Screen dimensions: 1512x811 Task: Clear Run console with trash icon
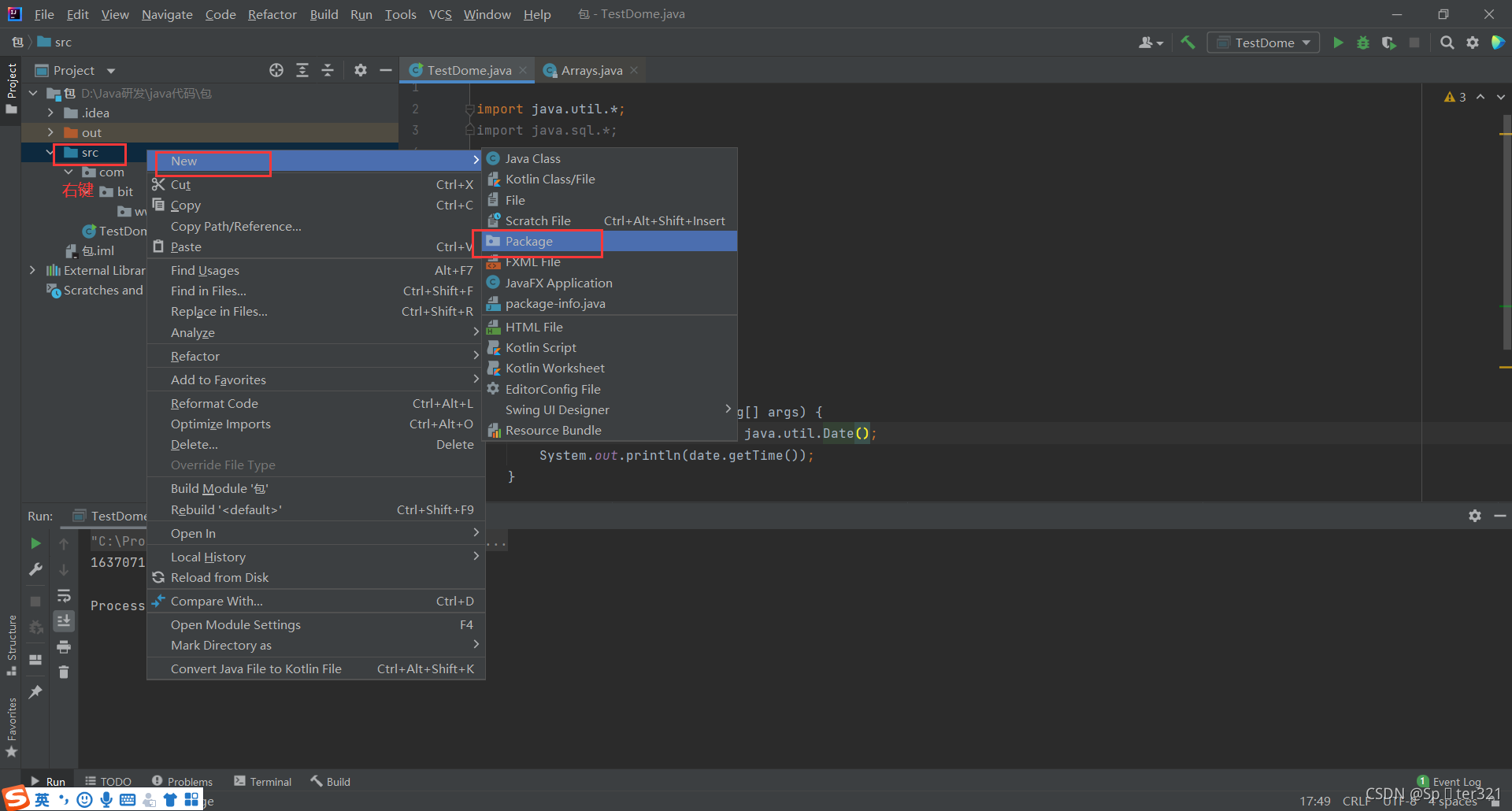(64, 672)
